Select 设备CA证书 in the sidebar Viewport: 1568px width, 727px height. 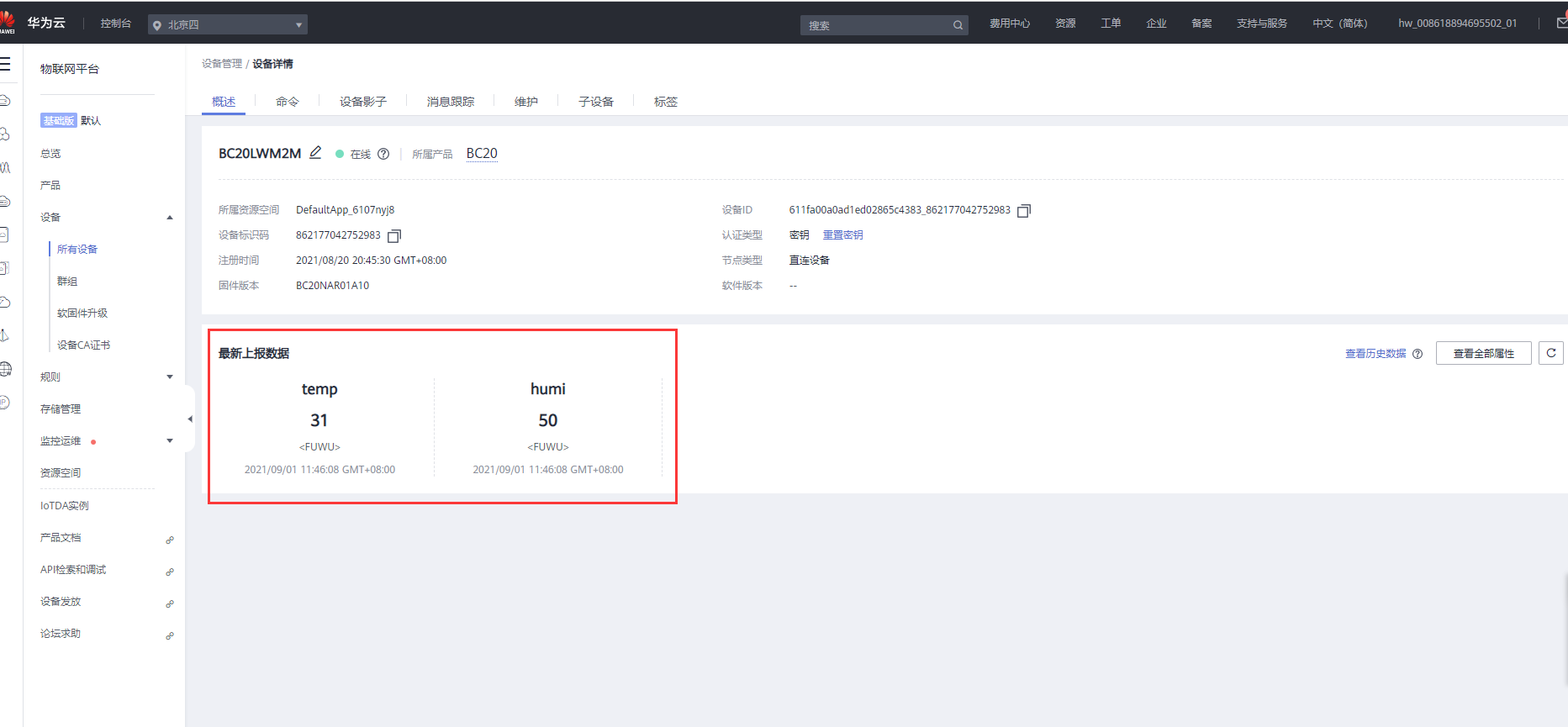(83, 345)
